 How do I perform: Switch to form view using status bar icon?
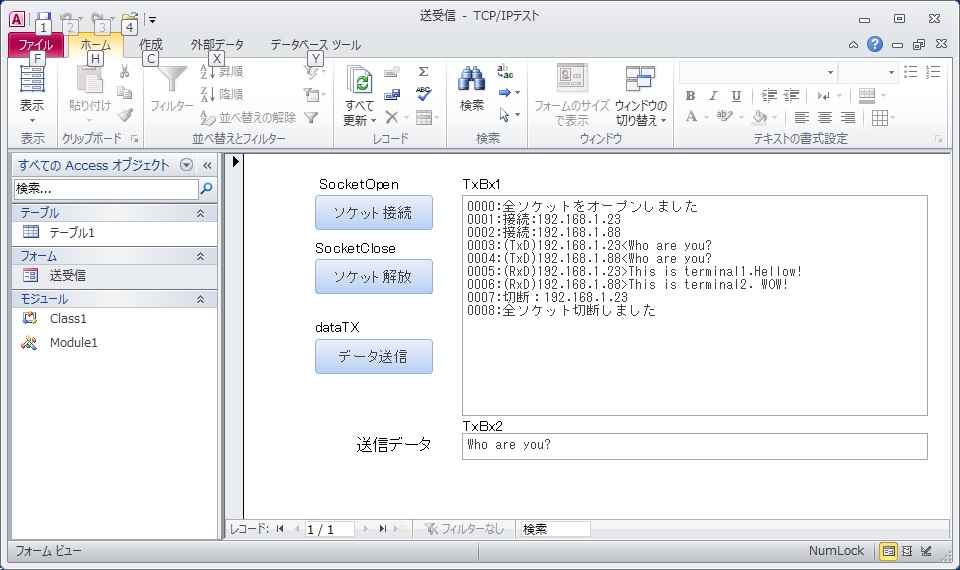(x=888, y=551)
